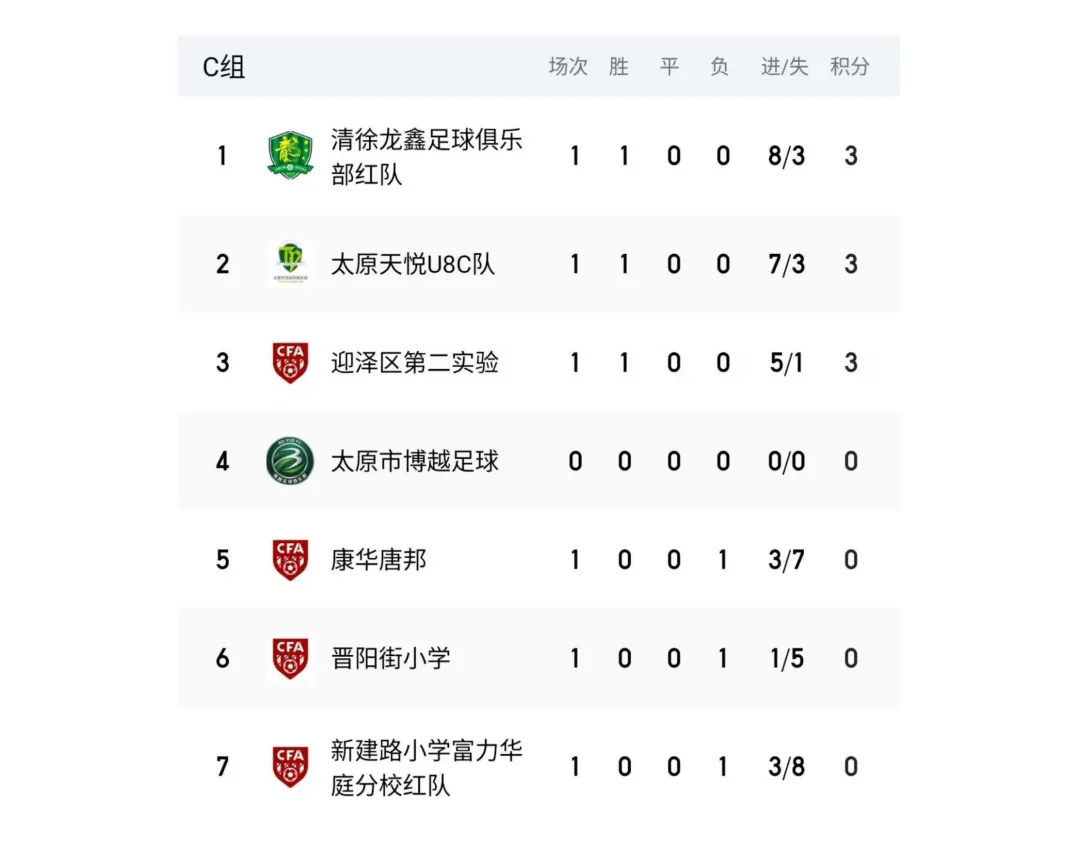
Task: Click the C组 group header
Action: pos(224,67)
